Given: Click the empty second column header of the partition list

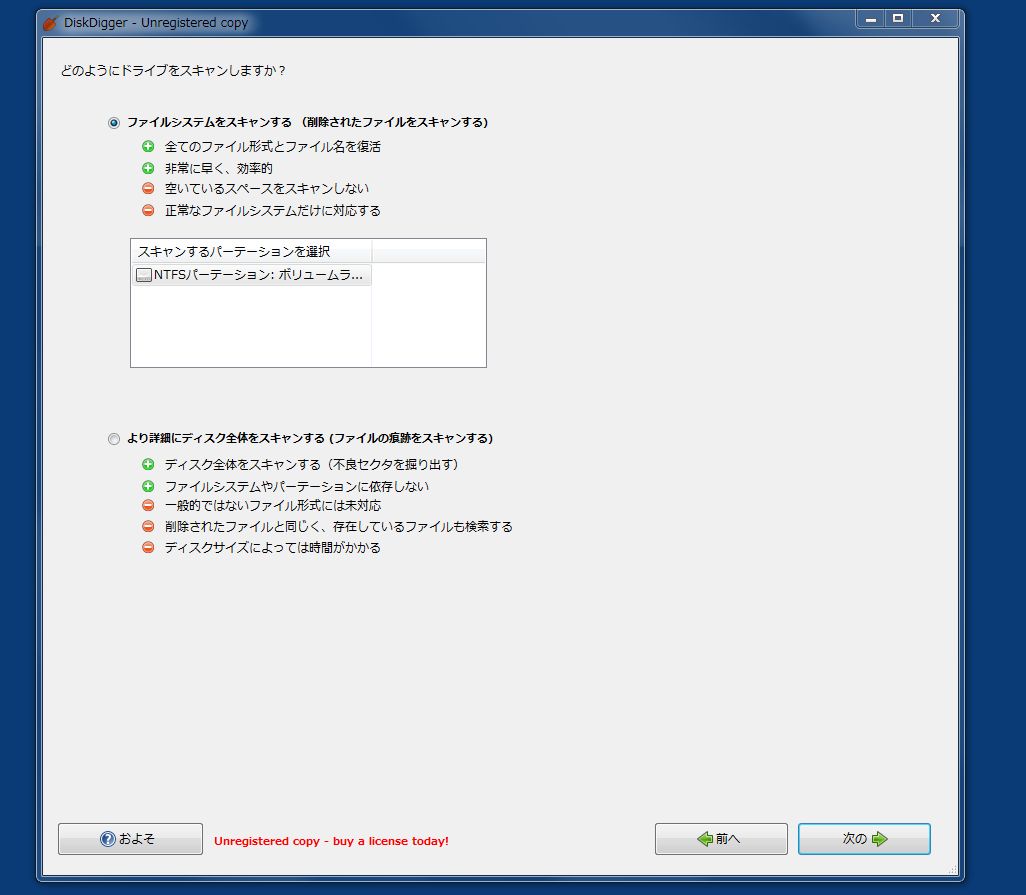Looking at the screenshot, I should coord(429,251).
